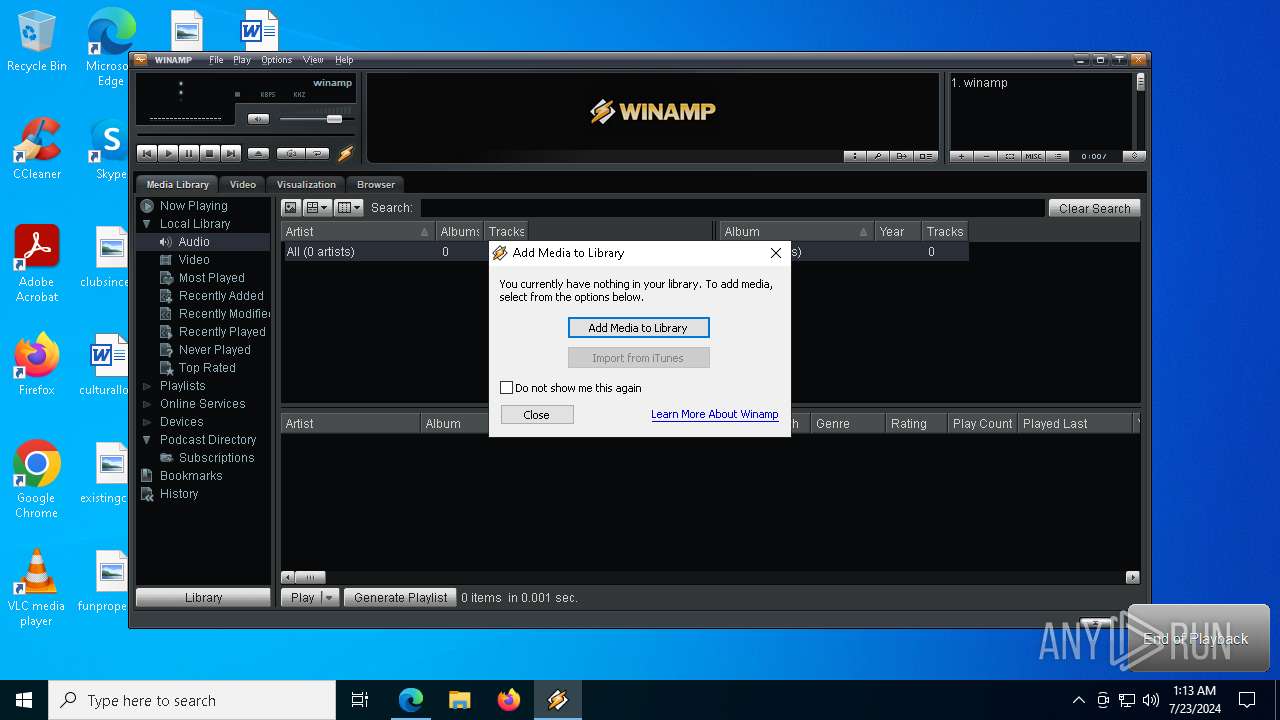Click the Library button at bottom
1280x720 pixels.
tap(203, 597)
